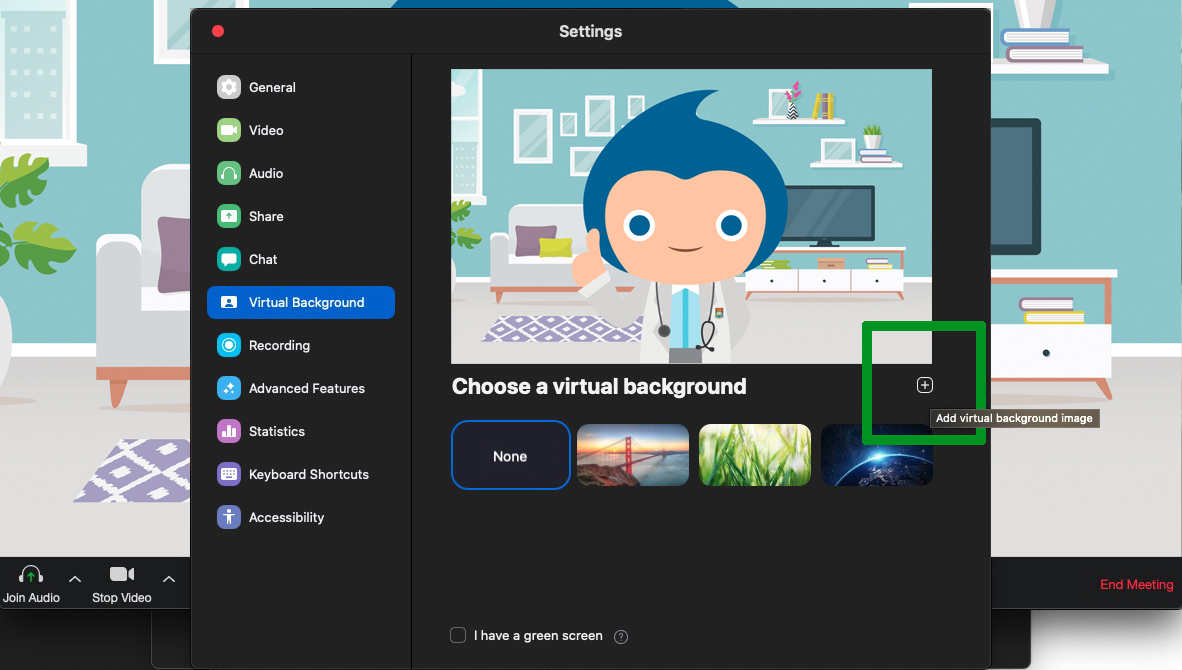Open the Advanced Features label
Viewport: 1182px width, 670px height.
pyautogui.click(x=307, y=388)
